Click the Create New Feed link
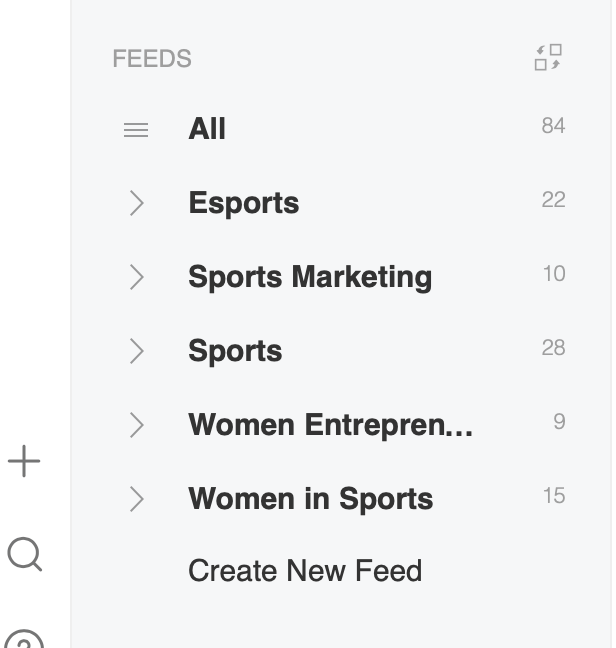The height and width of the screenshot is (648, 616). 305,571
